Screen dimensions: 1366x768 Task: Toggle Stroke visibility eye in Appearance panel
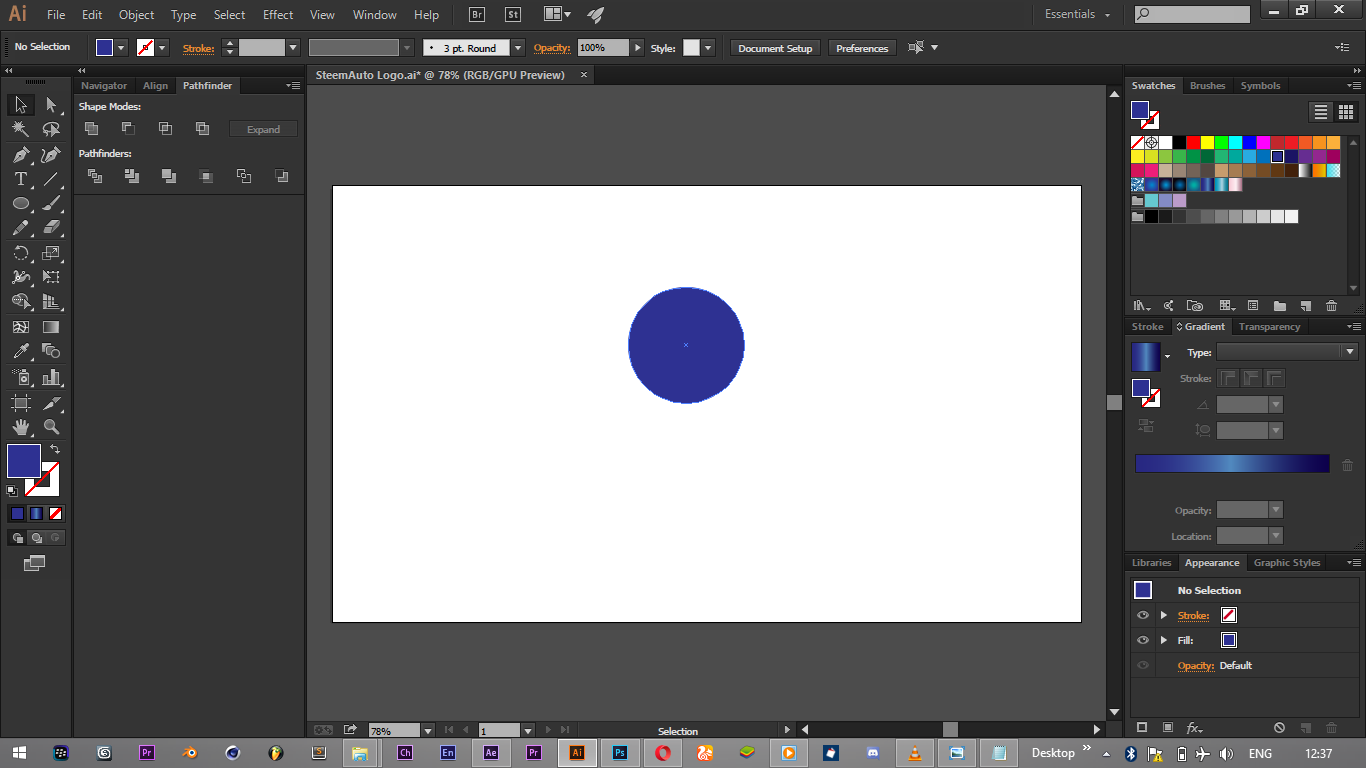click(1143, 615)
